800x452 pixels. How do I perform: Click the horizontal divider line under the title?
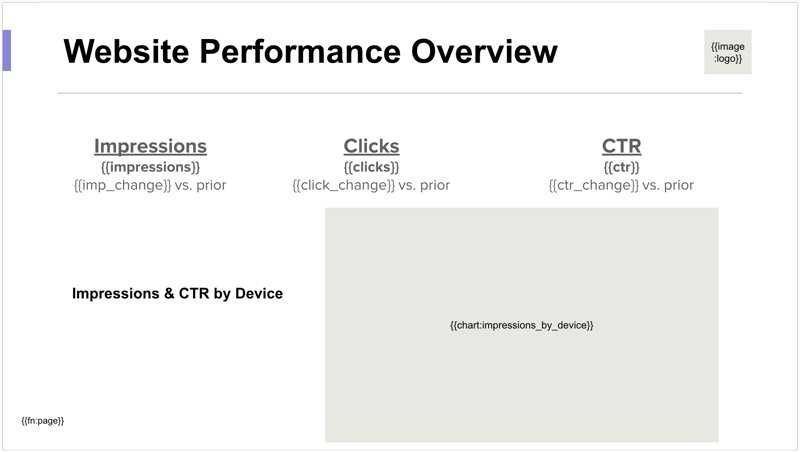[400, 93]
